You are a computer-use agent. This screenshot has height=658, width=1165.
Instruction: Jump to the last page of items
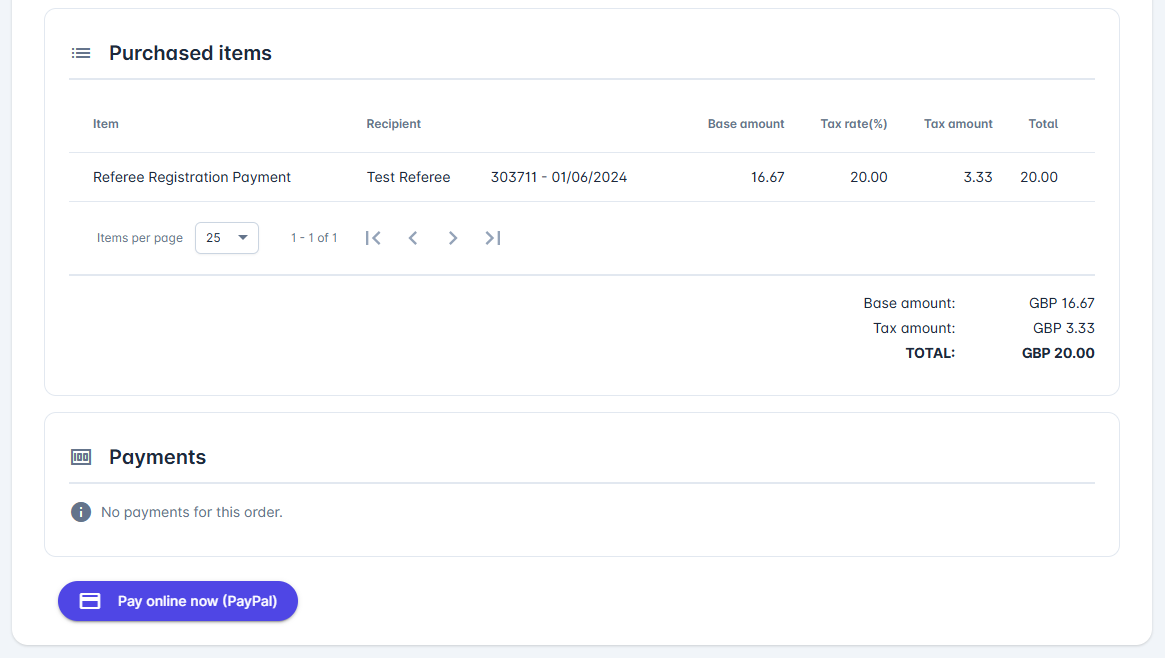point(493,238)
